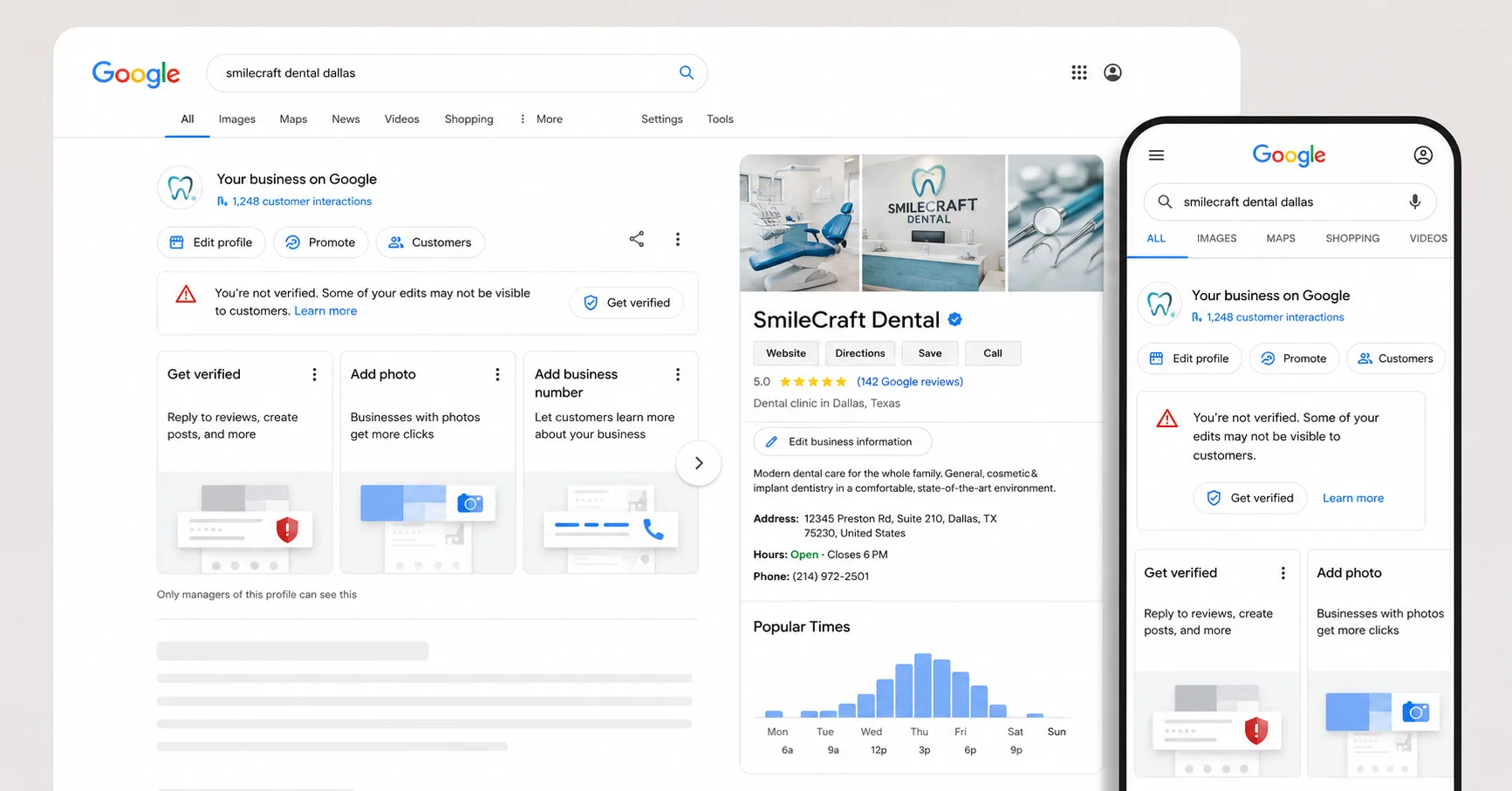Image resolution: width=1512 pixels, height=791 pixels.
Task: Switch to the News tab
Action: pos(346,119)
